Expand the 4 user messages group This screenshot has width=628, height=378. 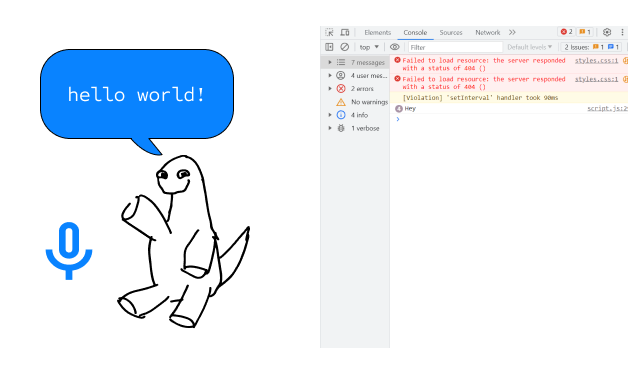(330, 75)
